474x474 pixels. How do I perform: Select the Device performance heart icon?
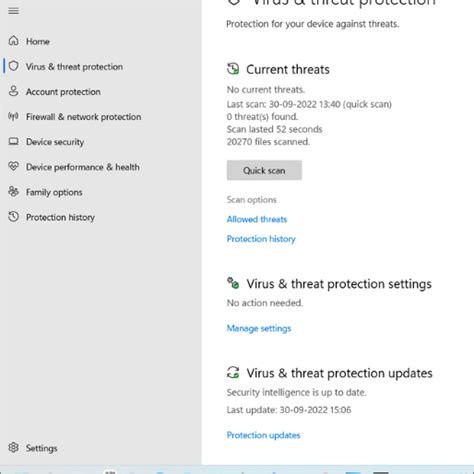13,166
